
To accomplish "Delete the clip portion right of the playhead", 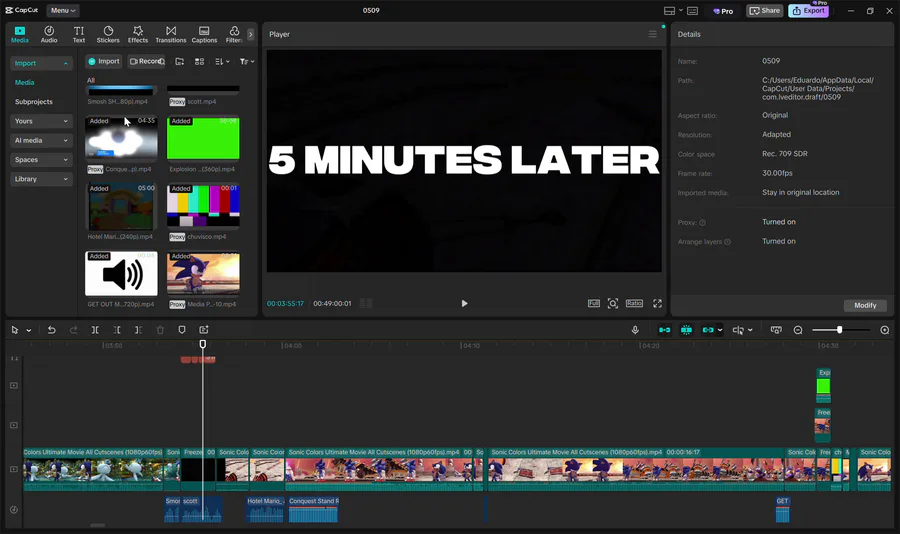I will point(138,330).
